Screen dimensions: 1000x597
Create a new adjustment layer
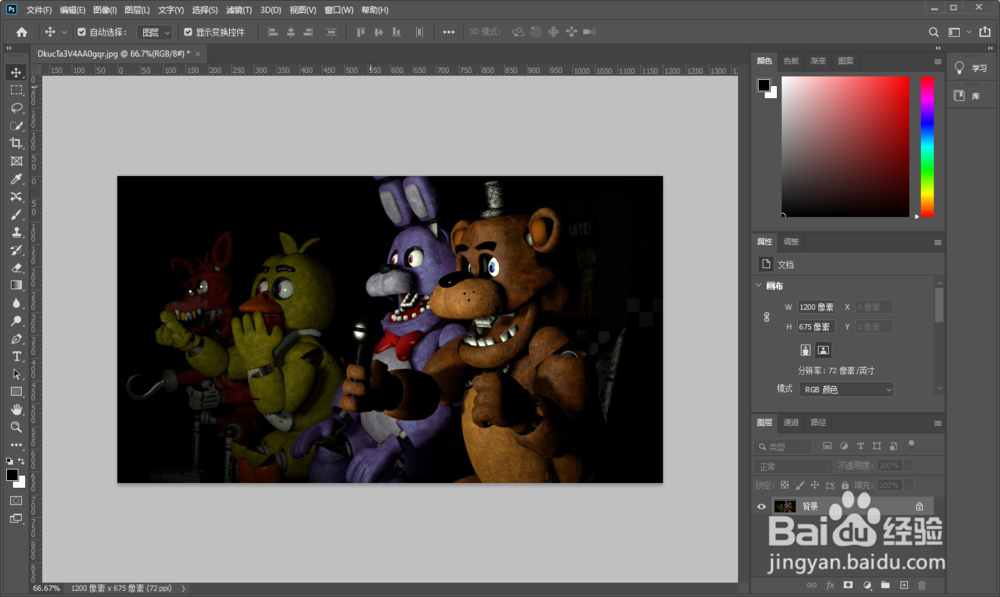tap(867, 585)
